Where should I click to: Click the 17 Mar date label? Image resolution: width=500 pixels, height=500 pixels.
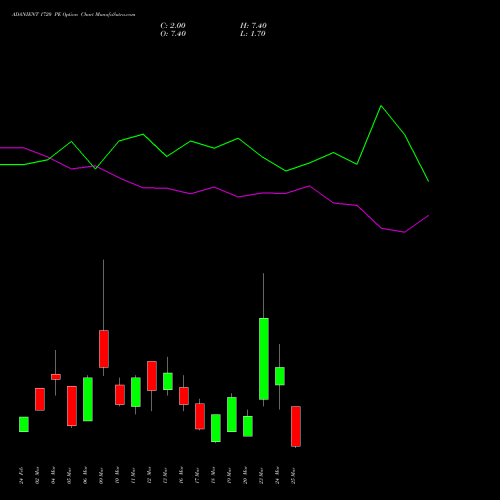point(197,475)
